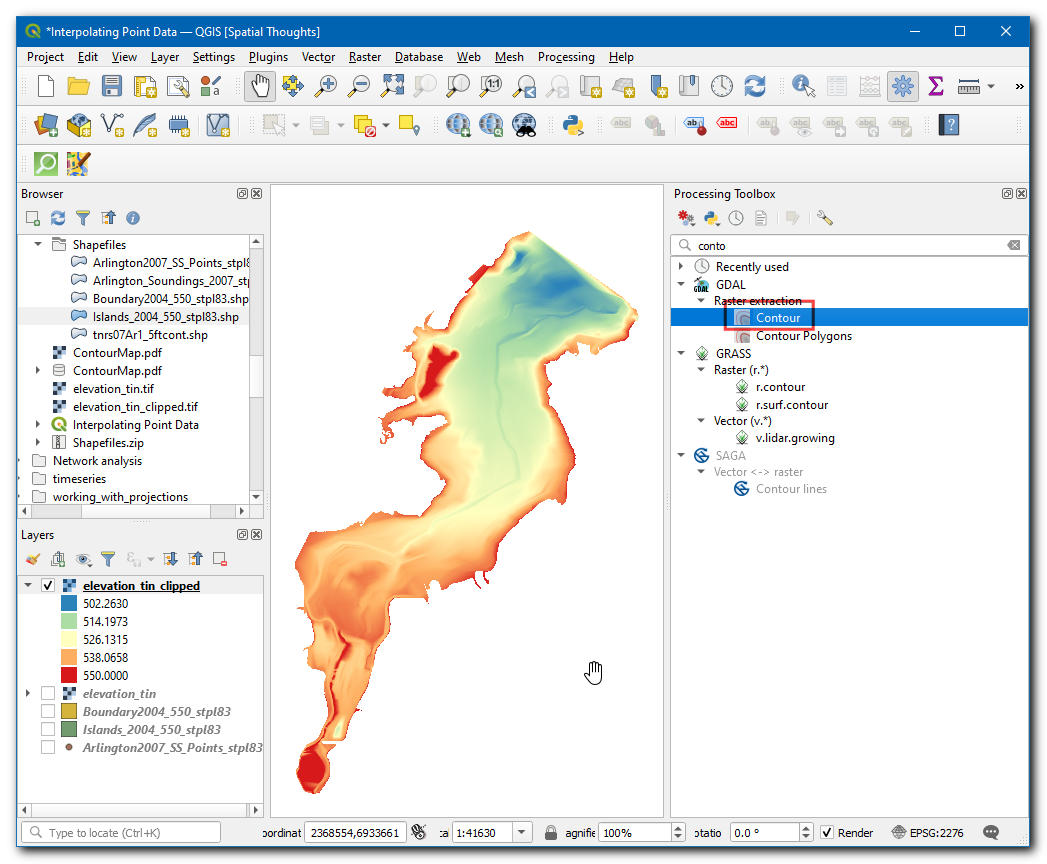The height and width of the screenshot is (864, 1047).
Task: Select the Identify Features tool
Action: click(802, 86)
